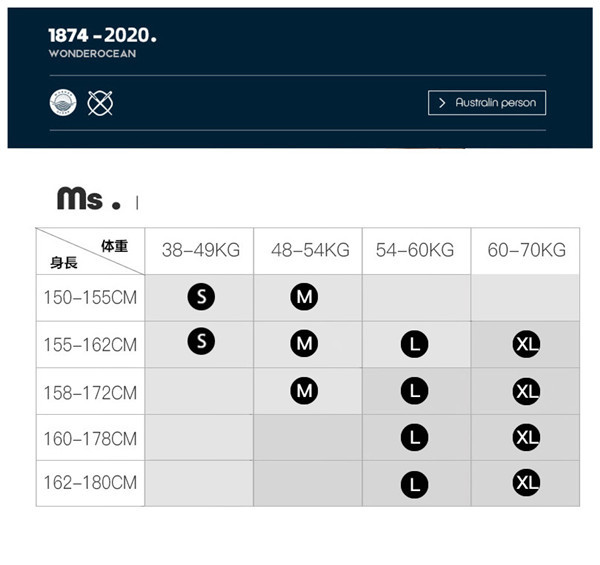Click the round Wonderocean logo emblem
This screenshot has width=600, height=565.
63,102
